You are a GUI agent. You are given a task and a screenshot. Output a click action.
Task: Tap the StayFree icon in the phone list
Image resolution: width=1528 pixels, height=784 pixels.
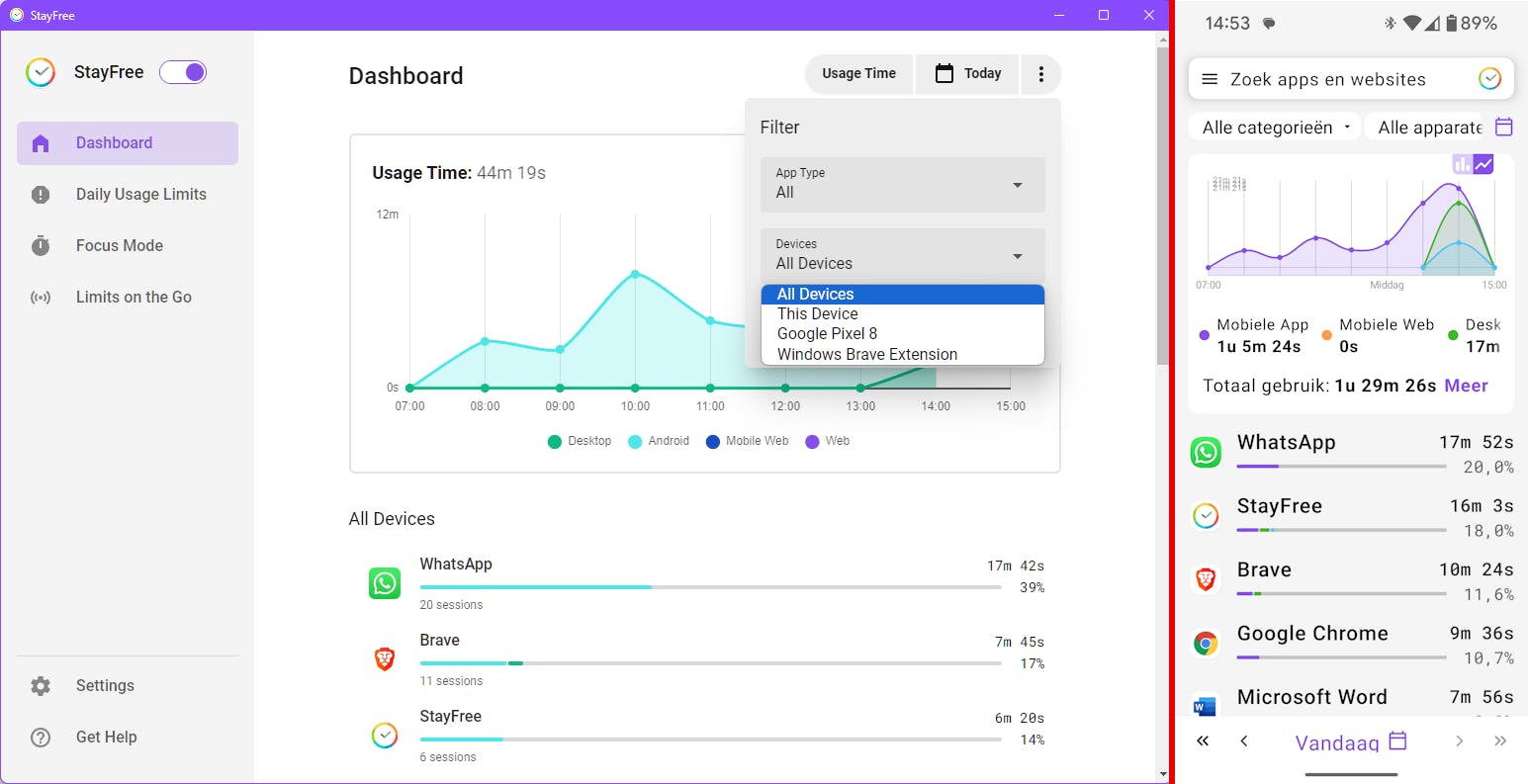coord(1206,516)
